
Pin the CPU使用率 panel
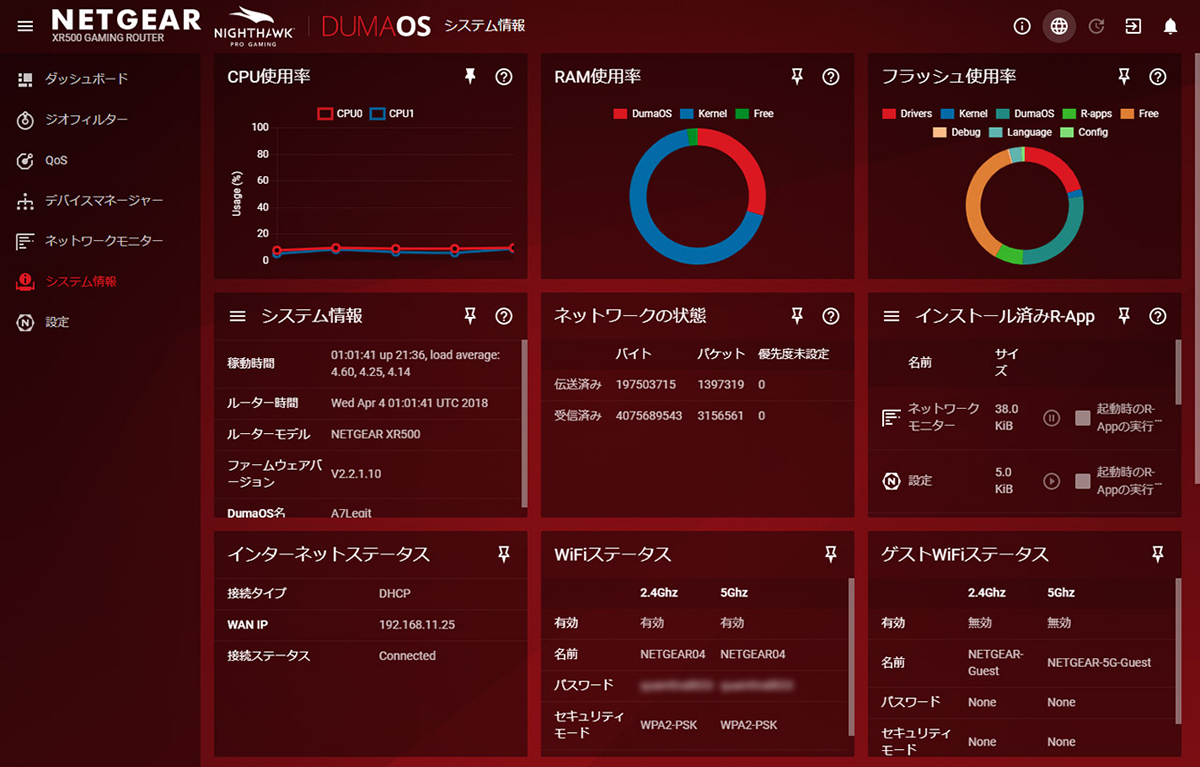470,77
